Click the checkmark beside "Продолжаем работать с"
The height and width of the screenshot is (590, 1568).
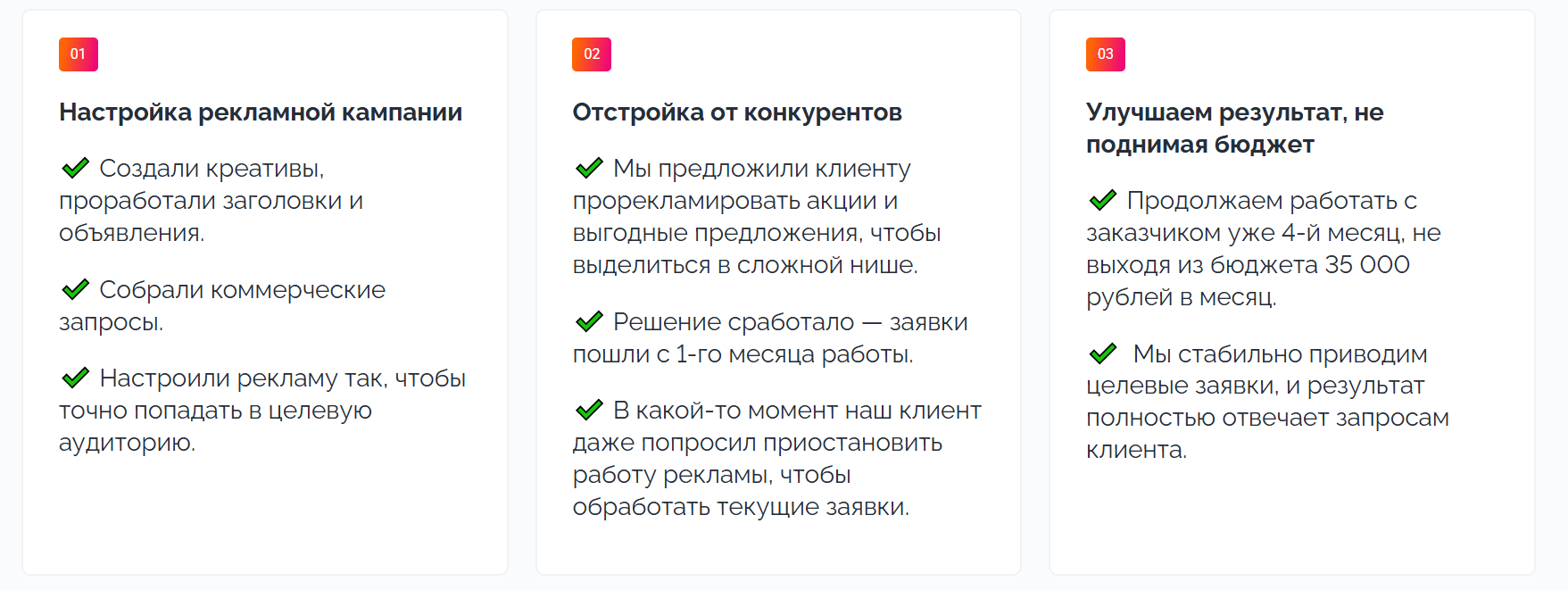pos(1103,200)
